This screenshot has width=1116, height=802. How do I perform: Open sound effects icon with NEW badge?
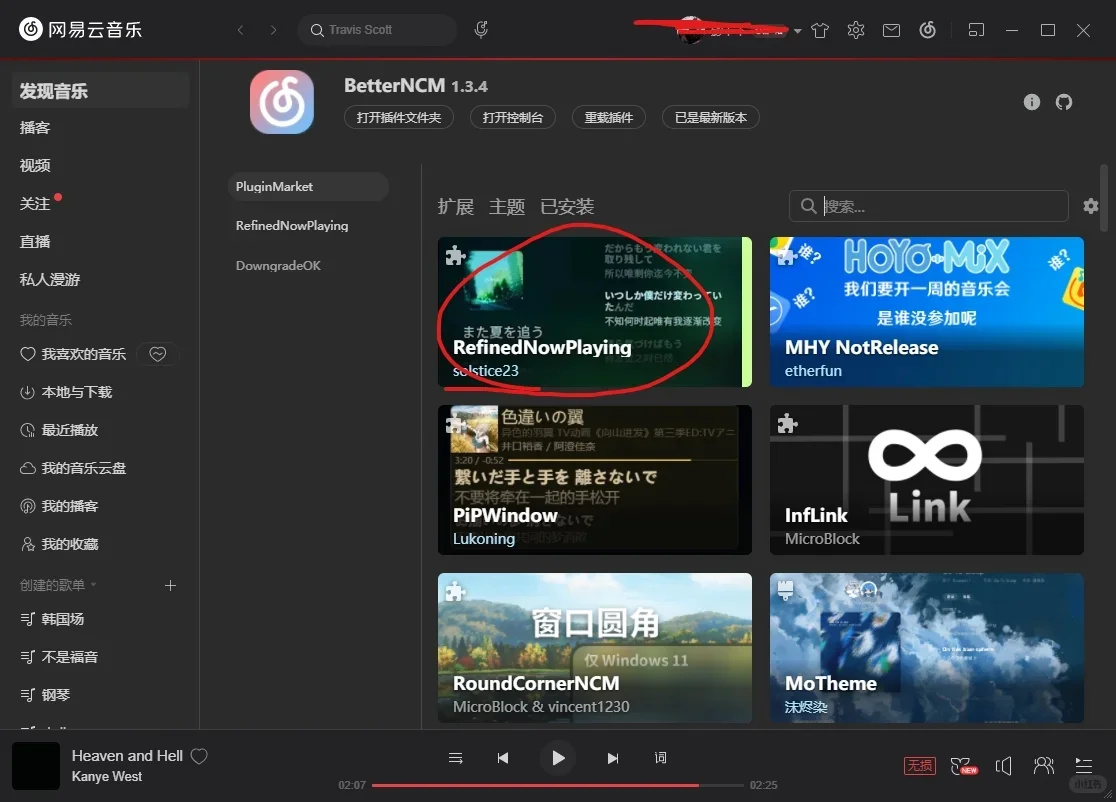click(x=964, y=766)
